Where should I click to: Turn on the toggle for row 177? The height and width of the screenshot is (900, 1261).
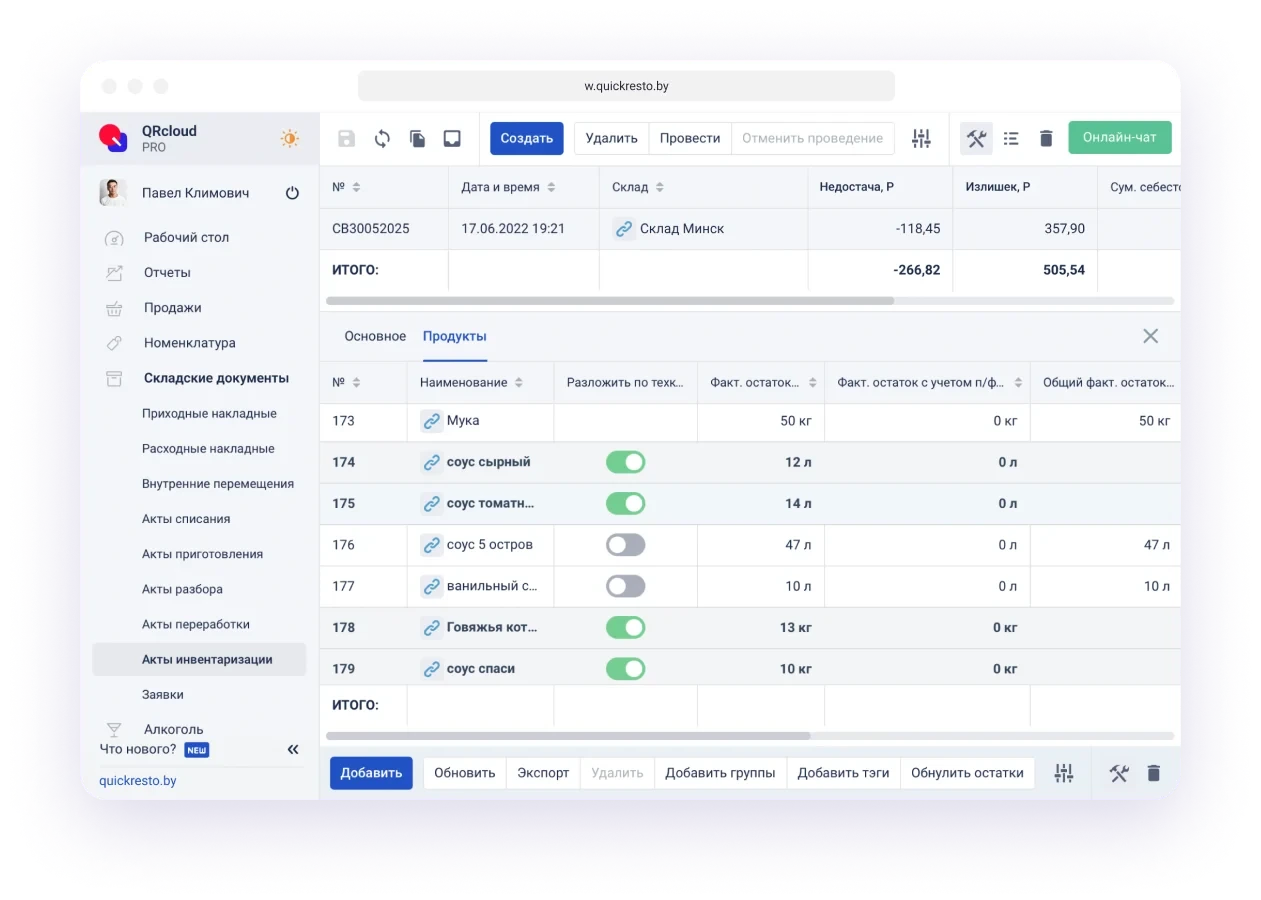(625, 586)
